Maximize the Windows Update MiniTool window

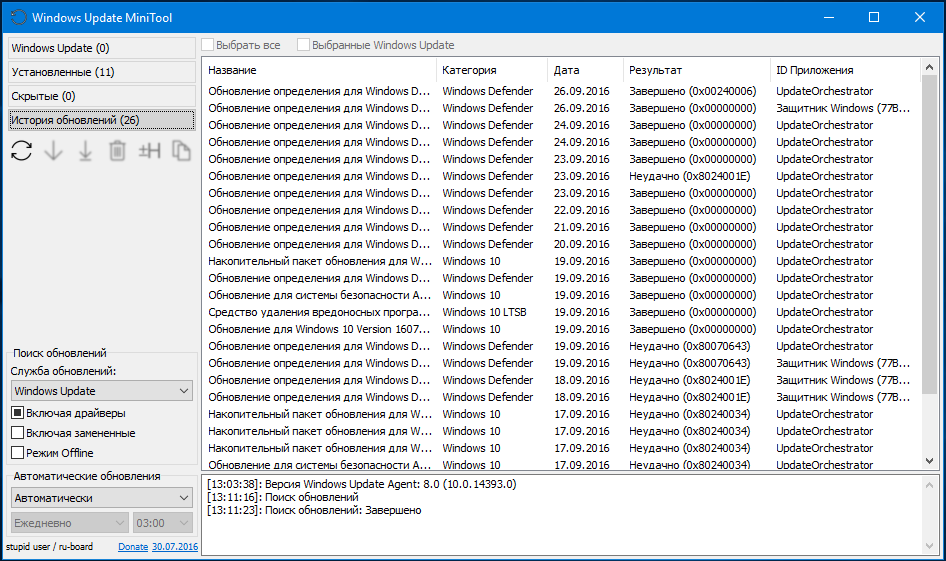click(874, 17)
